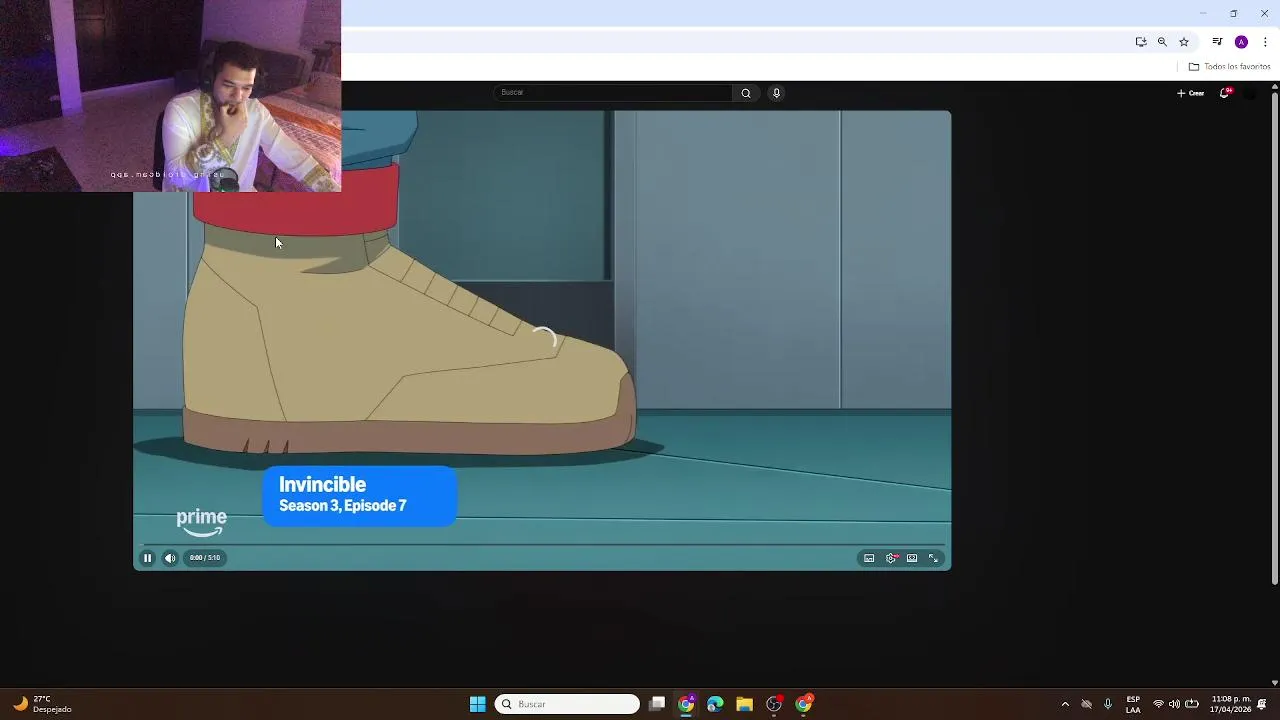
Task: Open the Windows Start menu
Action: coord(478,704)
